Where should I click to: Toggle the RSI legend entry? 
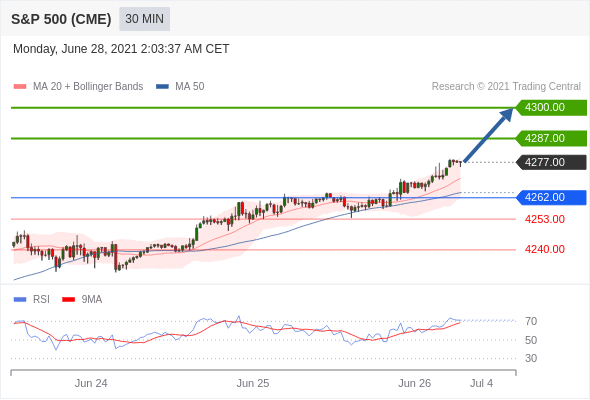coord(32,300)
